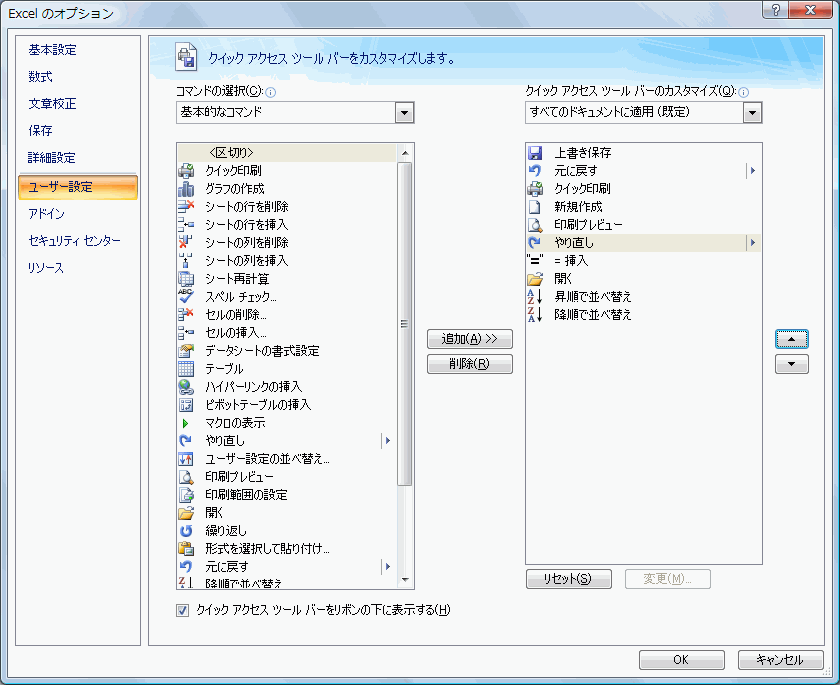Click the 昇順で並べ替え A-Z icon
The height and width of the screenshot is (685, 840).
[x=535, y=297]
